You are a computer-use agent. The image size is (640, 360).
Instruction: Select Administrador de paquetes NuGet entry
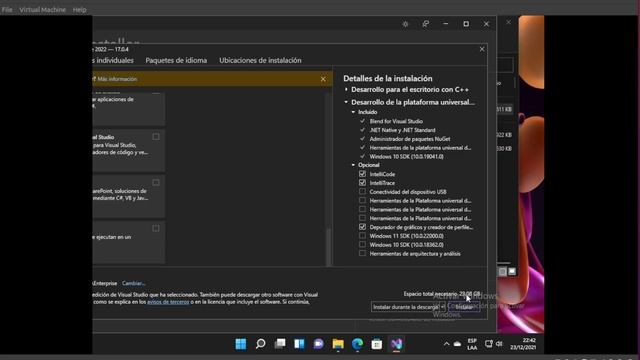410,139
